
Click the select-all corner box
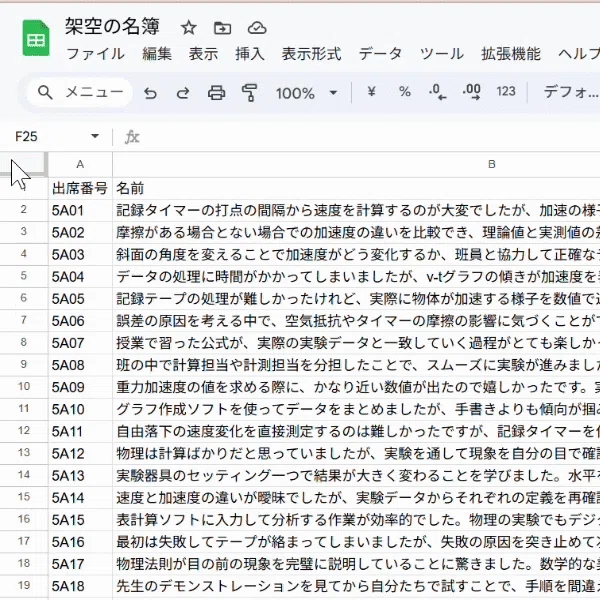pos(24,164)
